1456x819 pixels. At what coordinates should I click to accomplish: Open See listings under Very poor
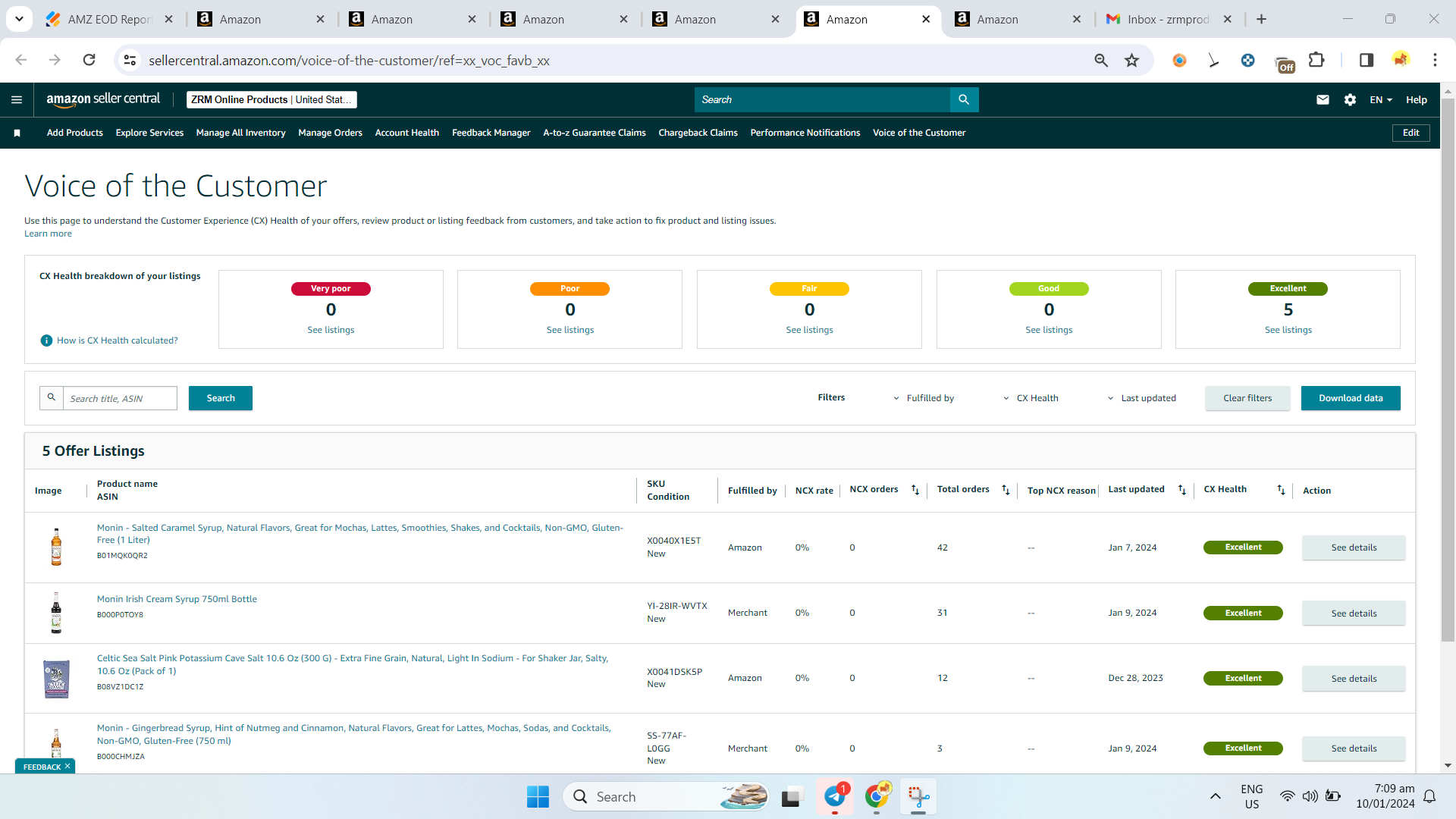click(x=331, y=330)
